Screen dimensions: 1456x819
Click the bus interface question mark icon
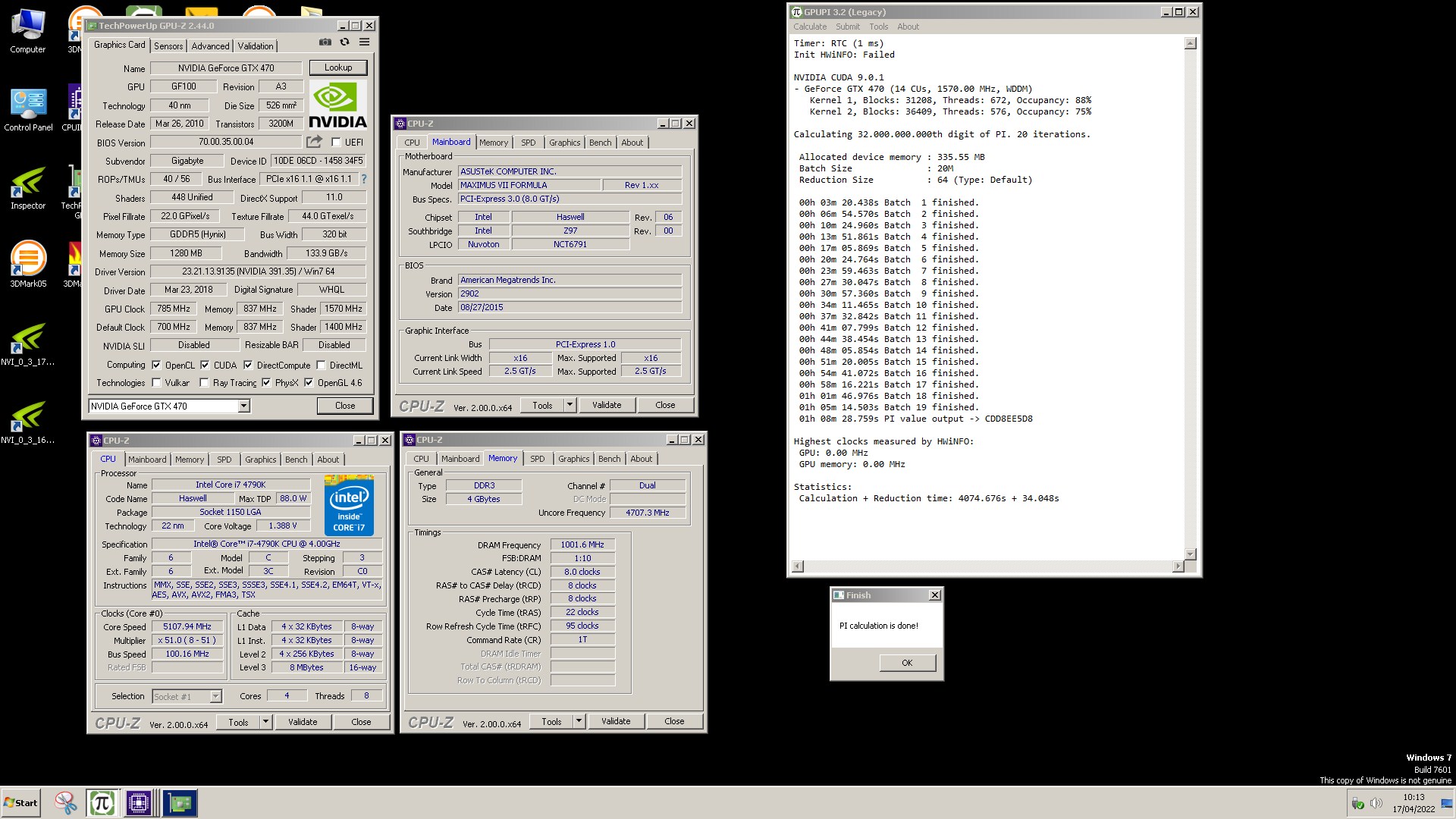364,179
